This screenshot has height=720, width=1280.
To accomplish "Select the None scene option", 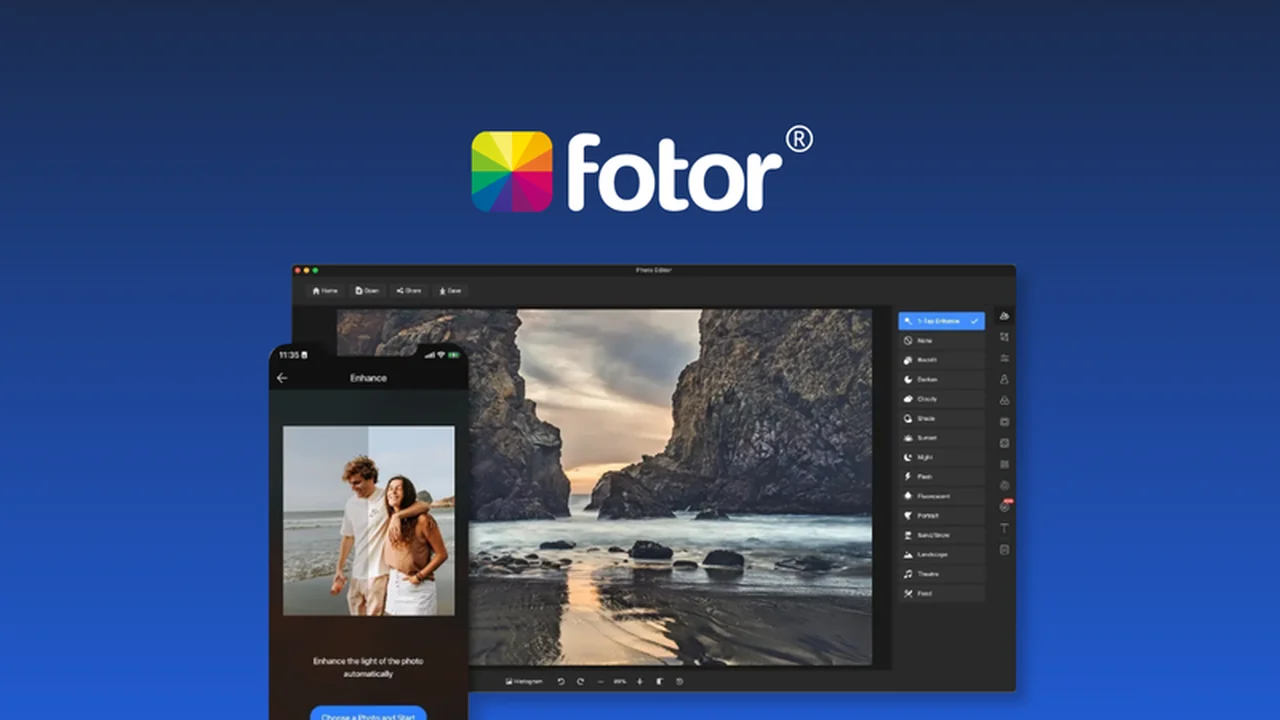I will 941,340.
